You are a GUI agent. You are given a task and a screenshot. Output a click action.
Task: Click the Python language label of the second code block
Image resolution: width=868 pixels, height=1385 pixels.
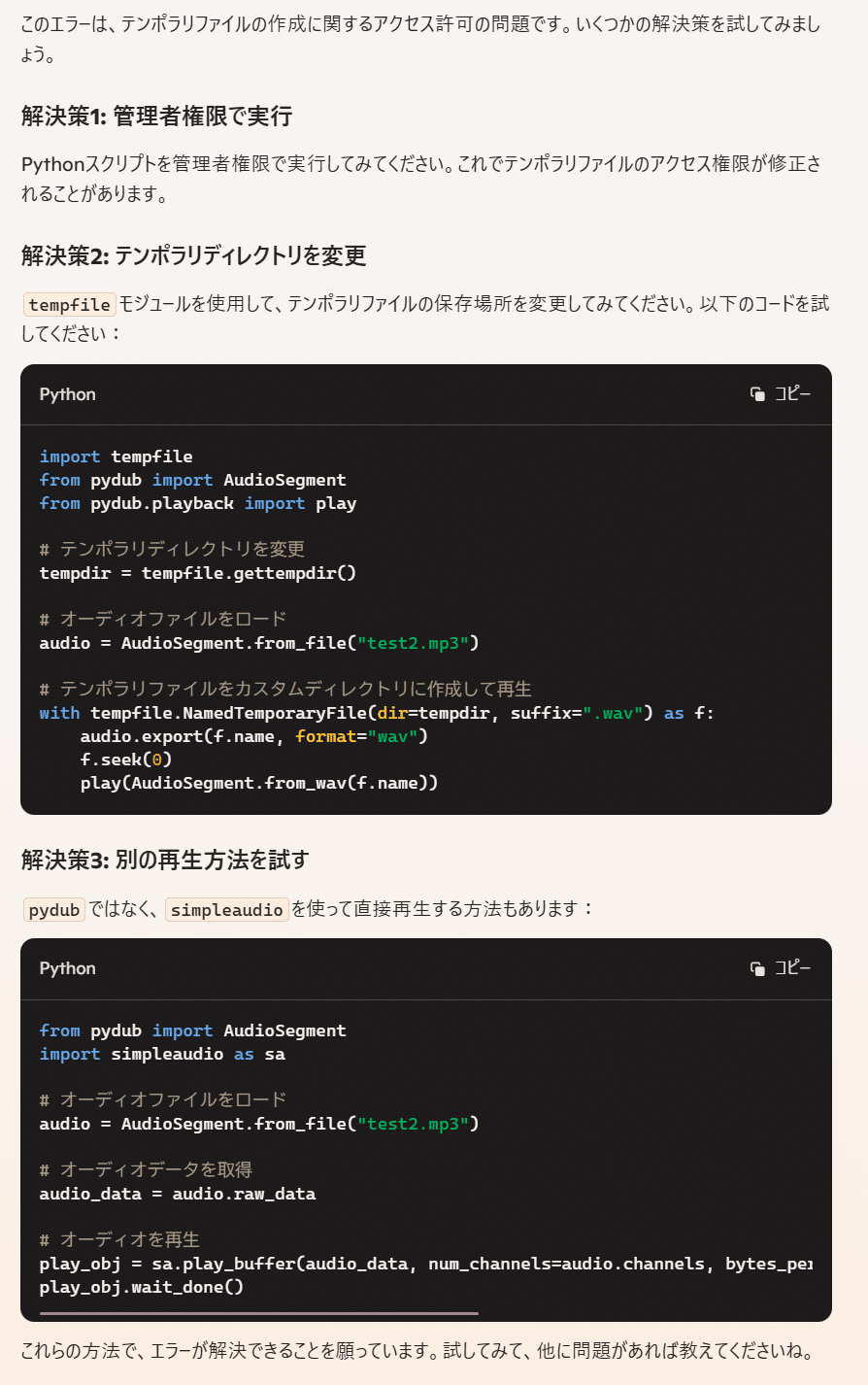[68, 968]
